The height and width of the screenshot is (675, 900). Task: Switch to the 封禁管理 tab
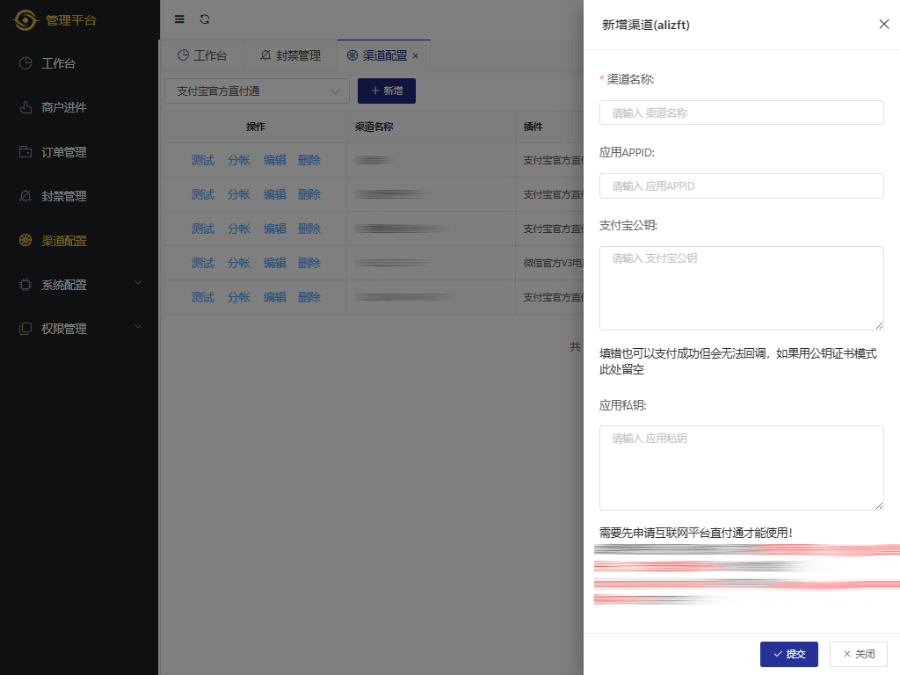[x=290, y=56]
